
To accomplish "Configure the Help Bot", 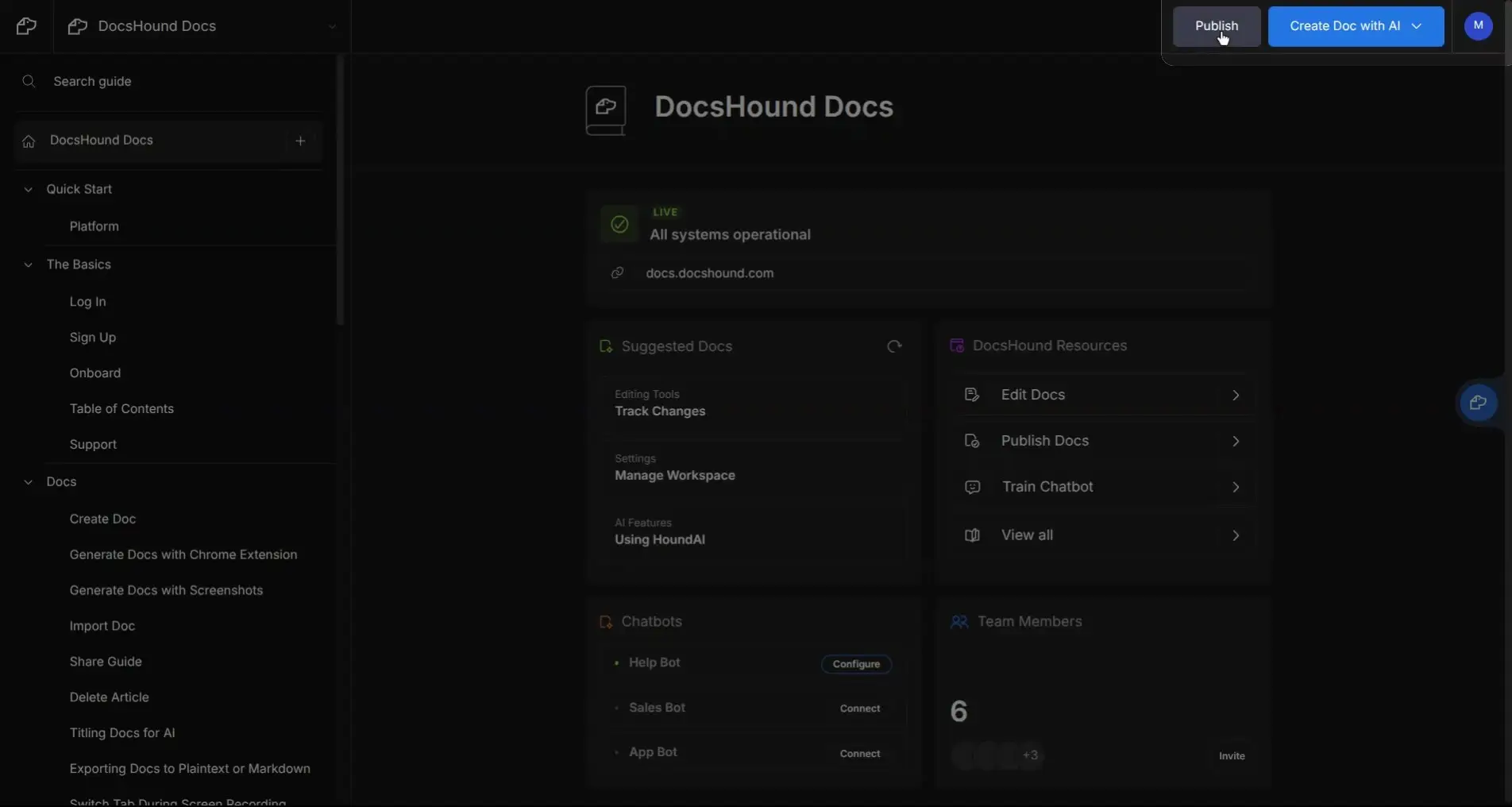I will tap(856, 664).
